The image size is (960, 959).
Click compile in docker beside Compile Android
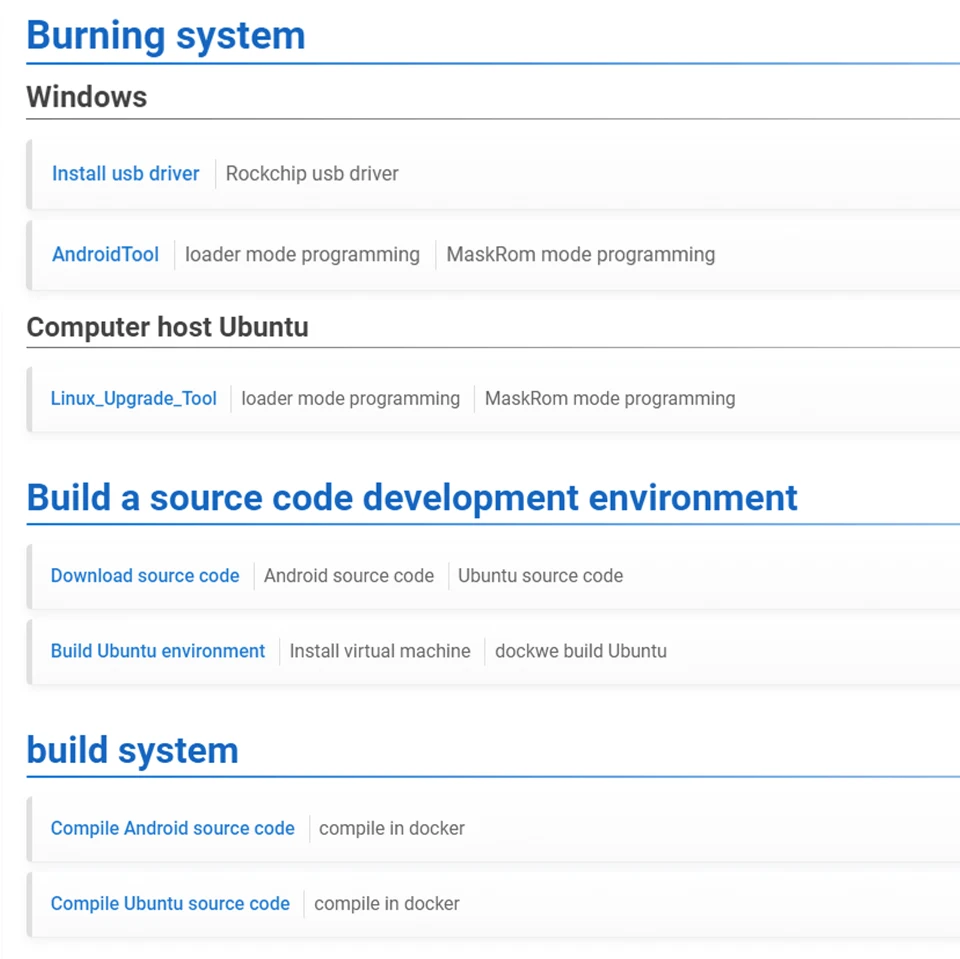tap(392, 828)
